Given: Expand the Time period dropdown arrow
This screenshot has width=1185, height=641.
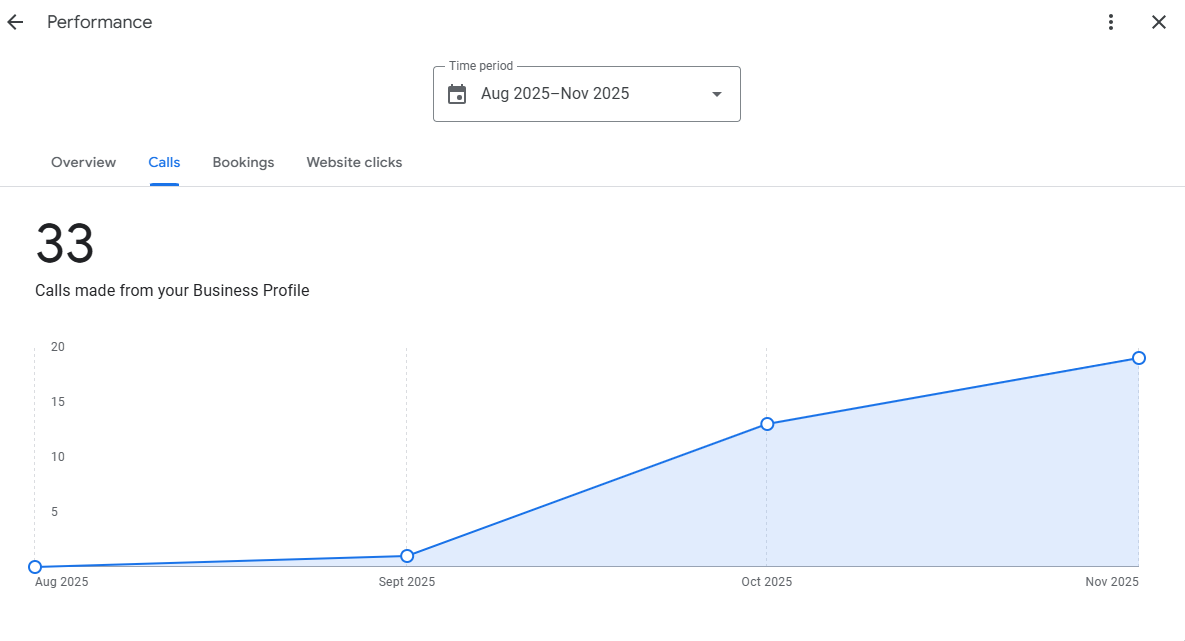Looking at the screenshot, I should [x=716, y=94].
